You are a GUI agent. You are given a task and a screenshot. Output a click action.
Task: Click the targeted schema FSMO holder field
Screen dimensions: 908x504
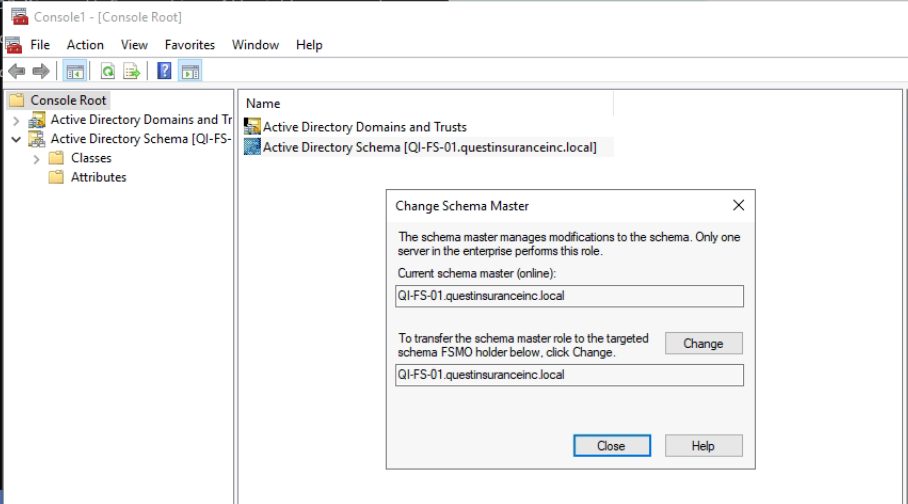(569, 375)
